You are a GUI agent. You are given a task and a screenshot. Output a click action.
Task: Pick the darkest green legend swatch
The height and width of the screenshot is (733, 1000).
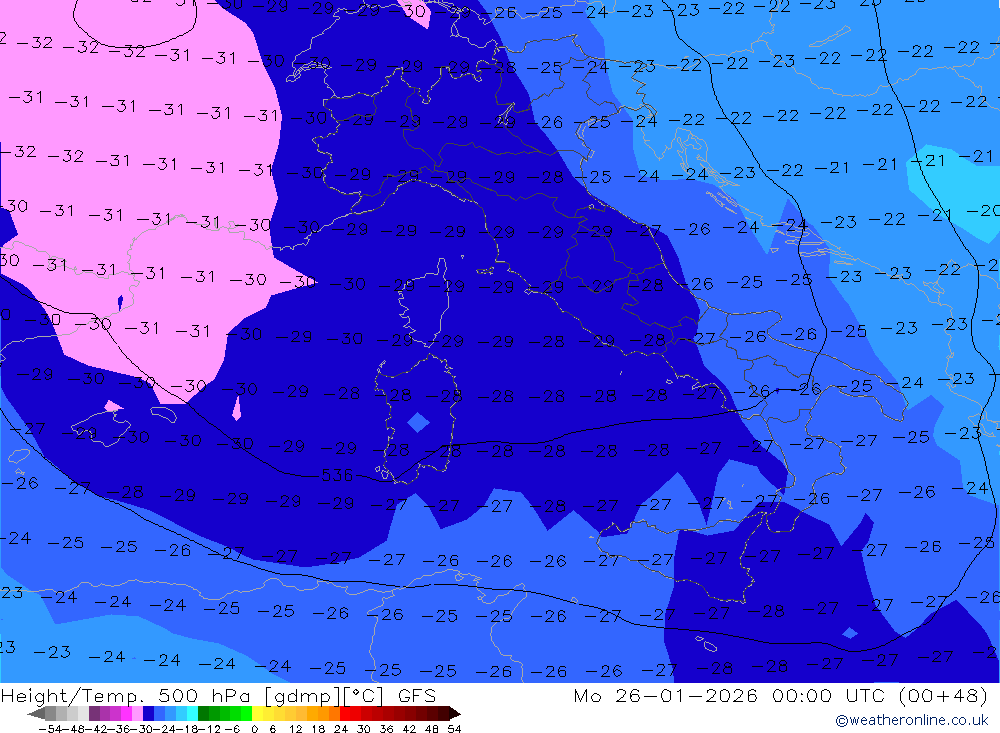coord(203,713)
